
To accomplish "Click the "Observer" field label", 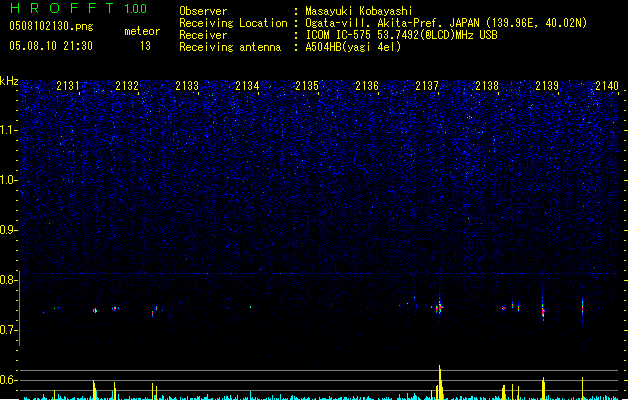I will 203,11.
